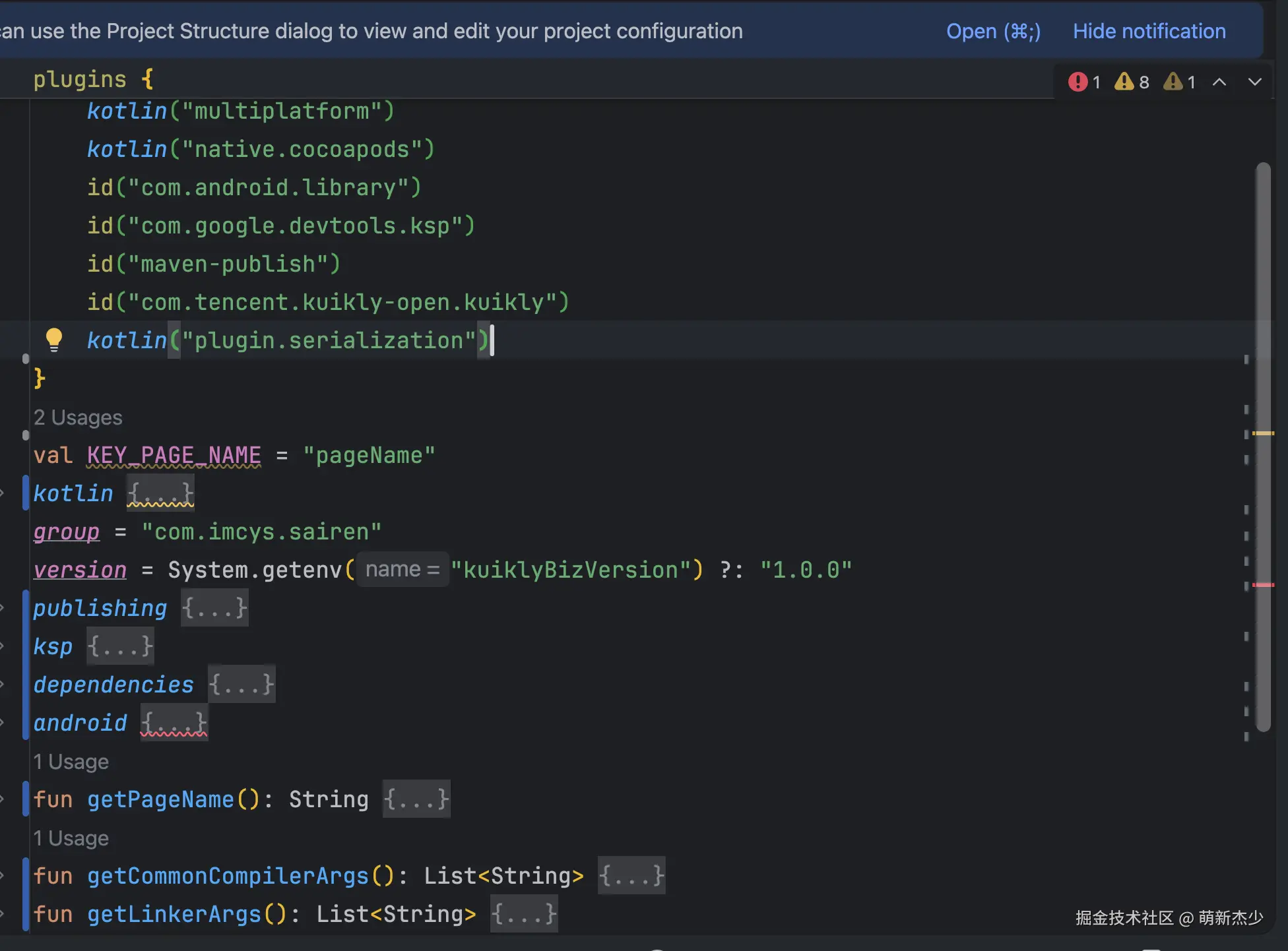Screen dimensions: 1288x951
Task: Click the id("com.android.library") line
Action: pos(254,187)
